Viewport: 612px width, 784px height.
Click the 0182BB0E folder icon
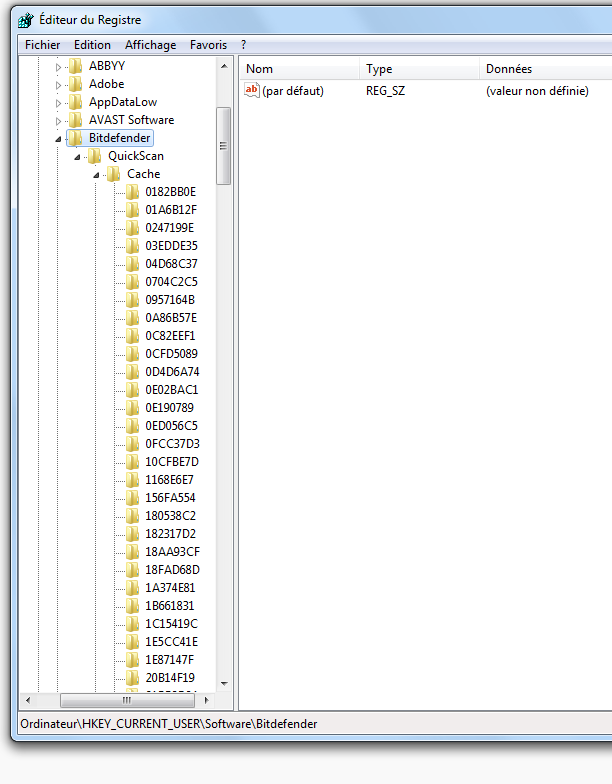point(132,192)
